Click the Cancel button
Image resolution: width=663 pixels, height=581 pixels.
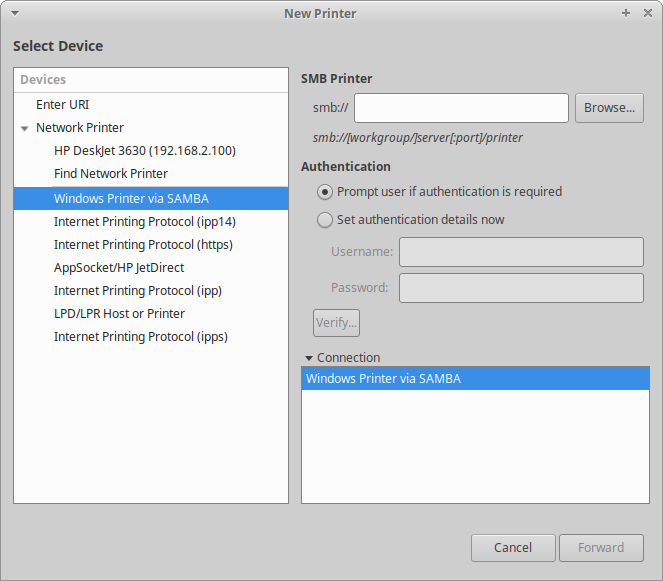tap(513, 547)
